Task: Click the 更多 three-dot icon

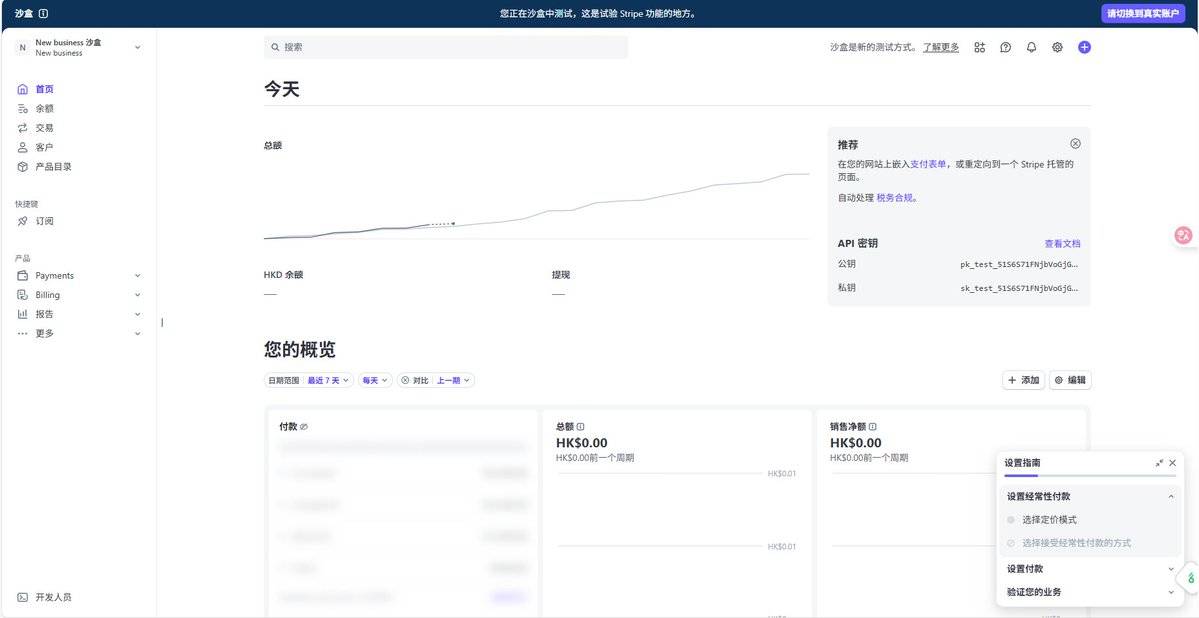Action: pyautogui.click(x=22, y=333)
